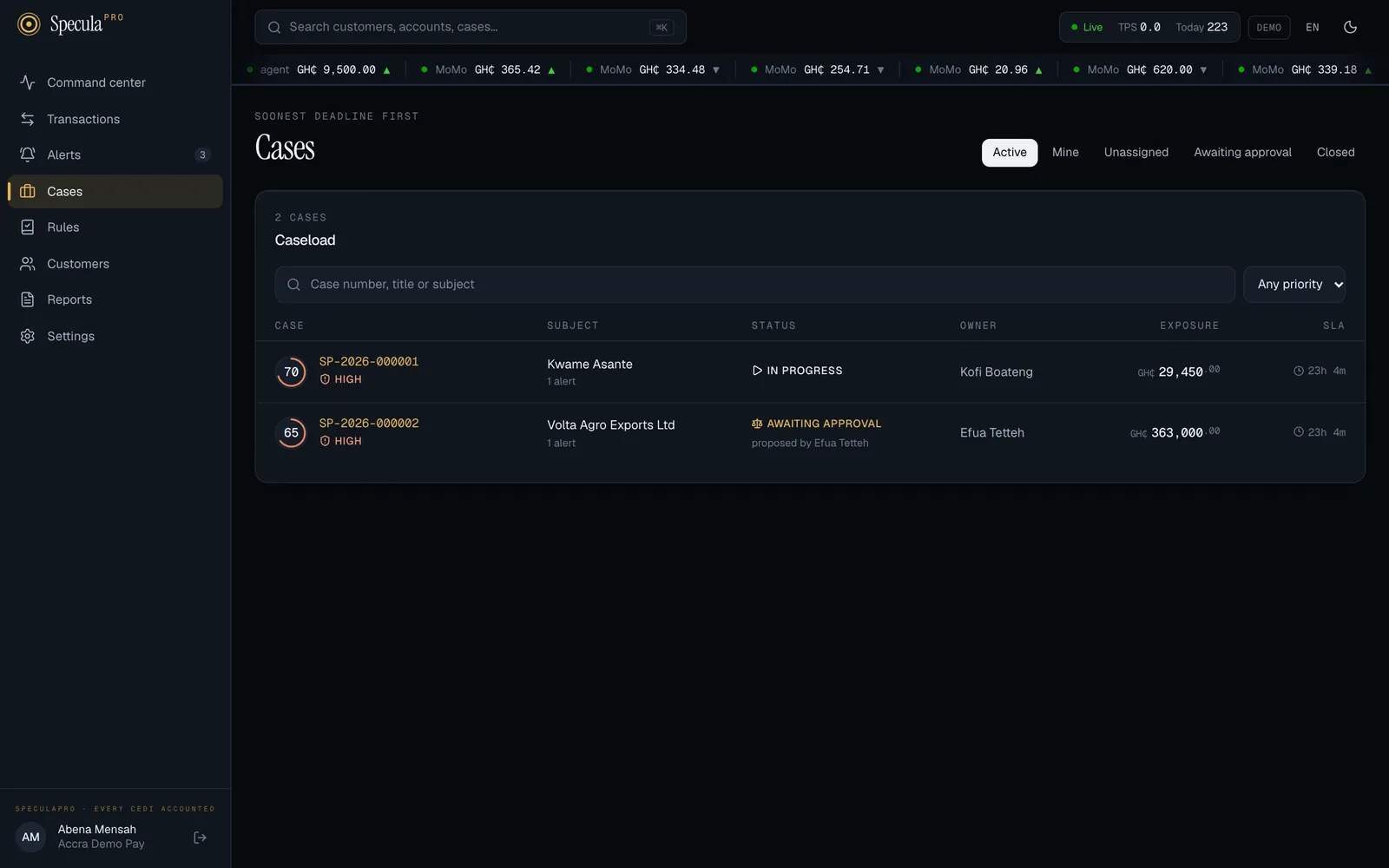Click the Customers people icon
1389x868 pixels.
point(28,264)
